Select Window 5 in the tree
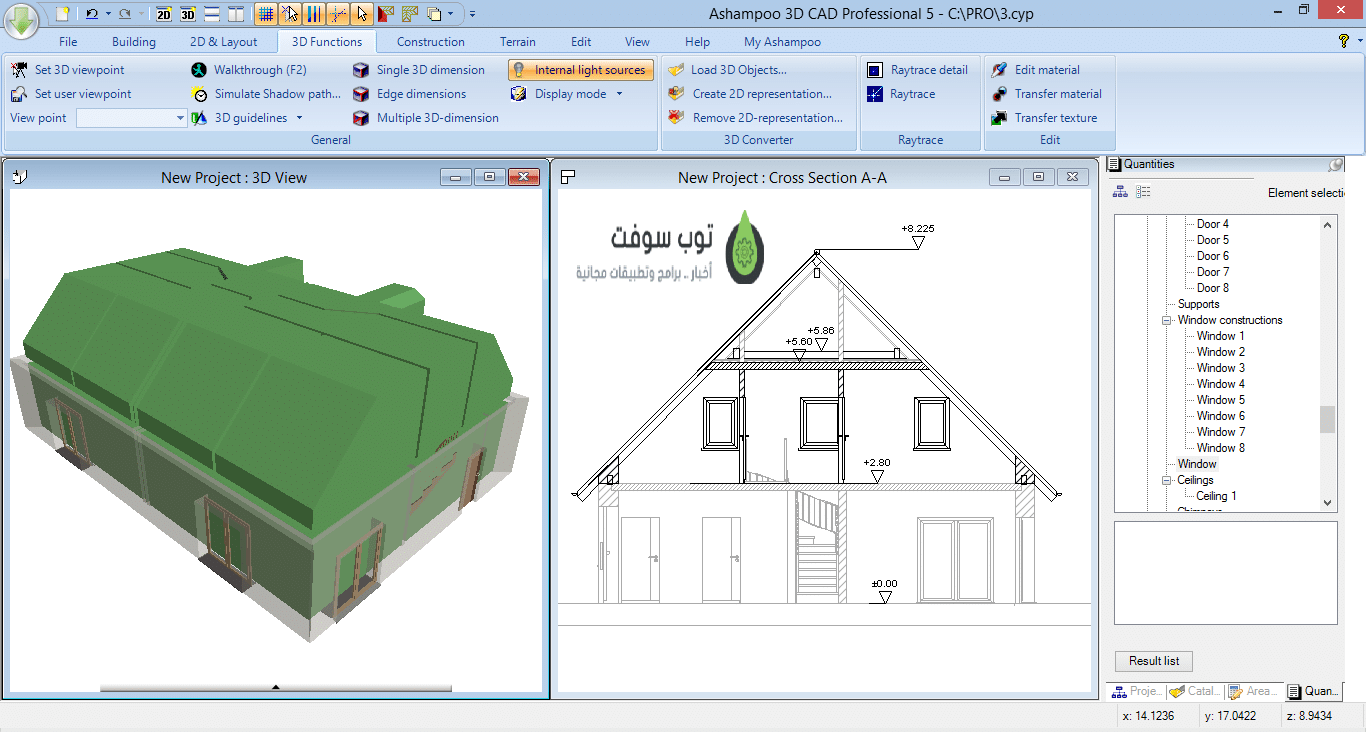1366x732 pixels. 1221,400
